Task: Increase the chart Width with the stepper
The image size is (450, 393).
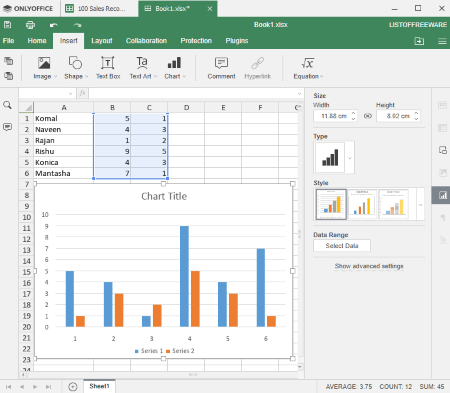Action: (353, 113)
